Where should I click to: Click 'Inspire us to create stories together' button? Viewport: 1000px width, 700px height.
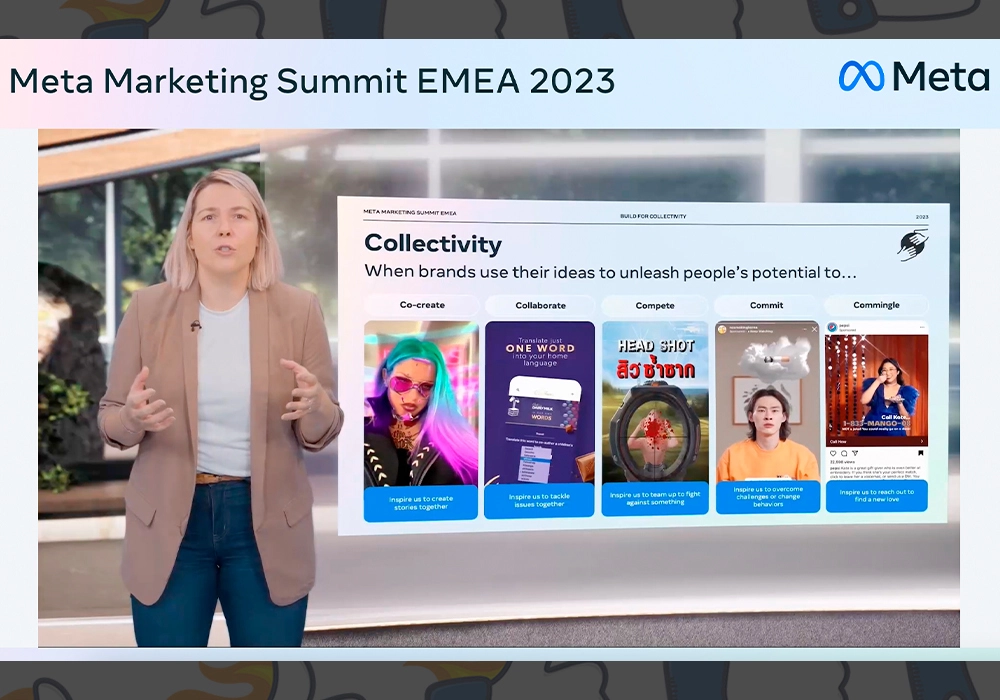point(421,502)
